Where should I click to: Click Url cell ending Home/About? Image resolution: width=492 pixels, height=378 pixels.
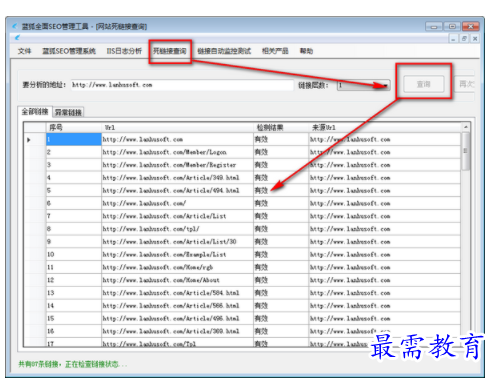click(x=177, y=280)
